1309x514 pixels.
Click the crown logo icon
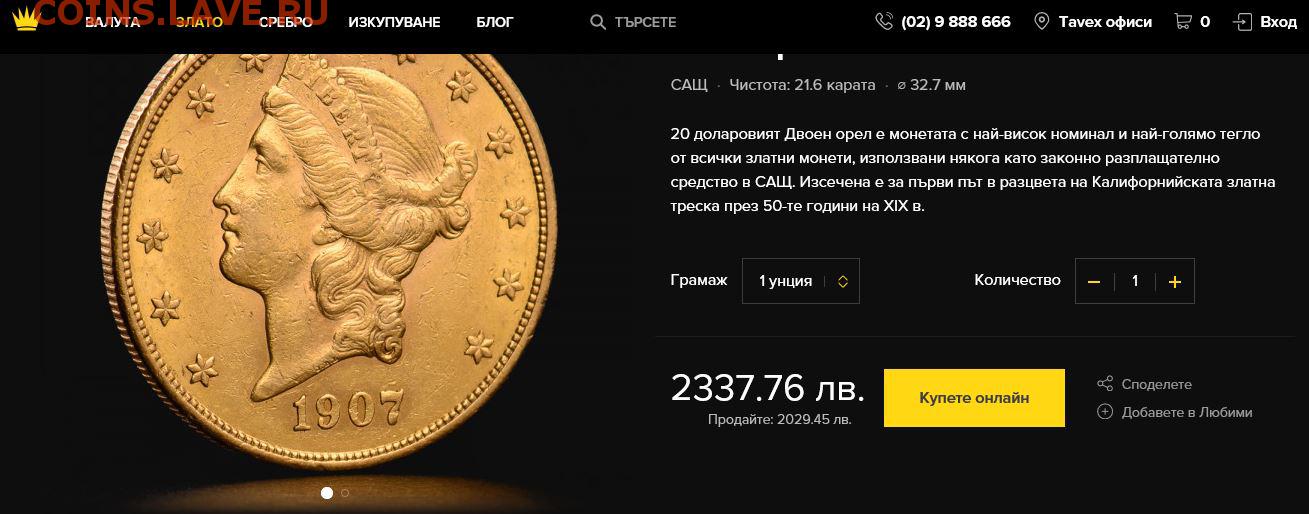[25, 19]
